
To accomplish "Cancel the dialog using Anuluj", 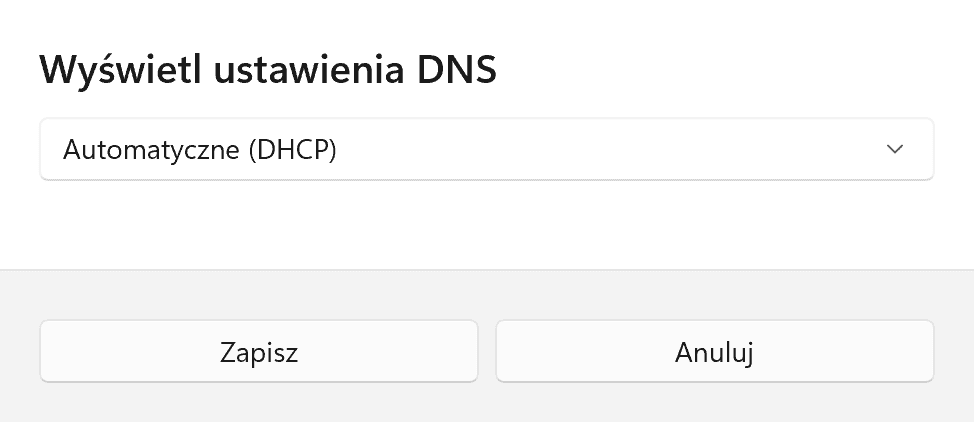I will pyautogui.click(x=714, y=351).
